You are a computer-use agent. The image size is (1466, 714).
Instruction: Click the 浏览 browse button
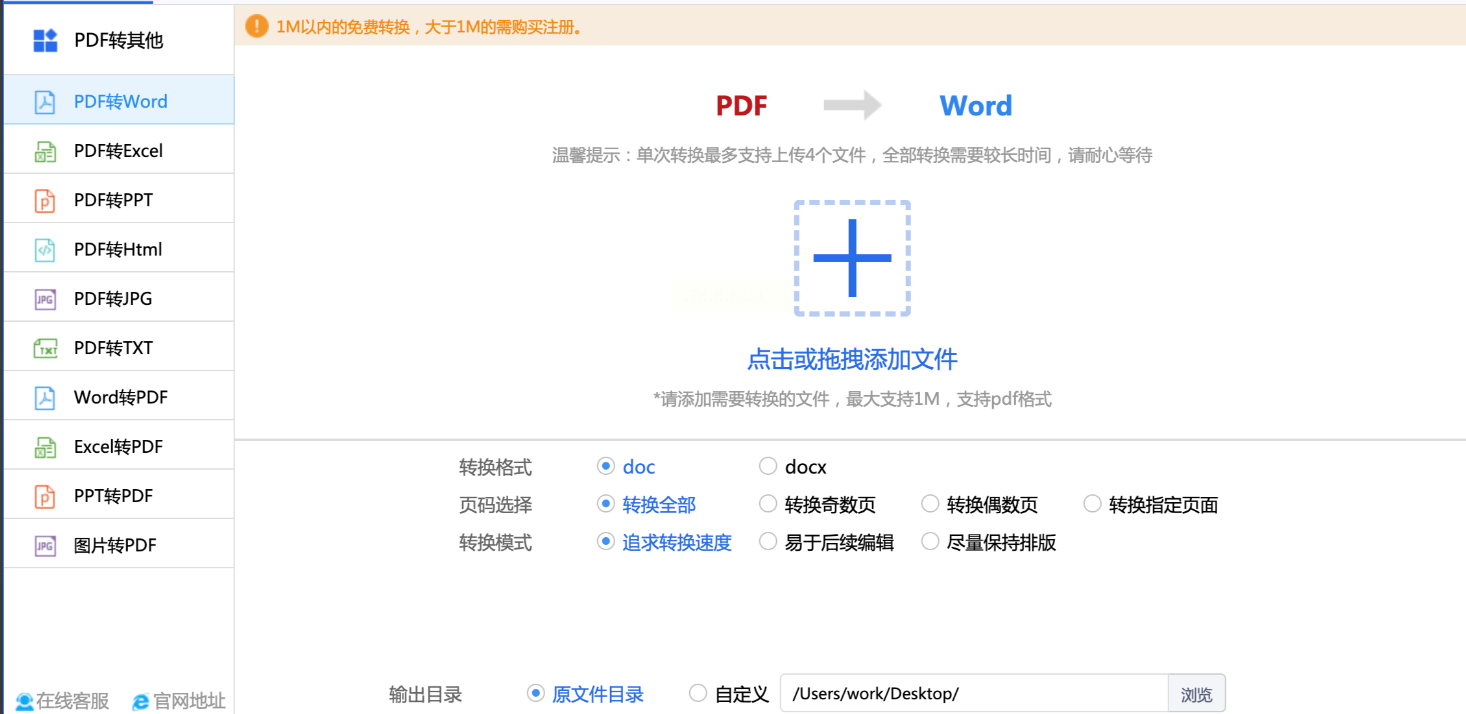coord(1197,694)
